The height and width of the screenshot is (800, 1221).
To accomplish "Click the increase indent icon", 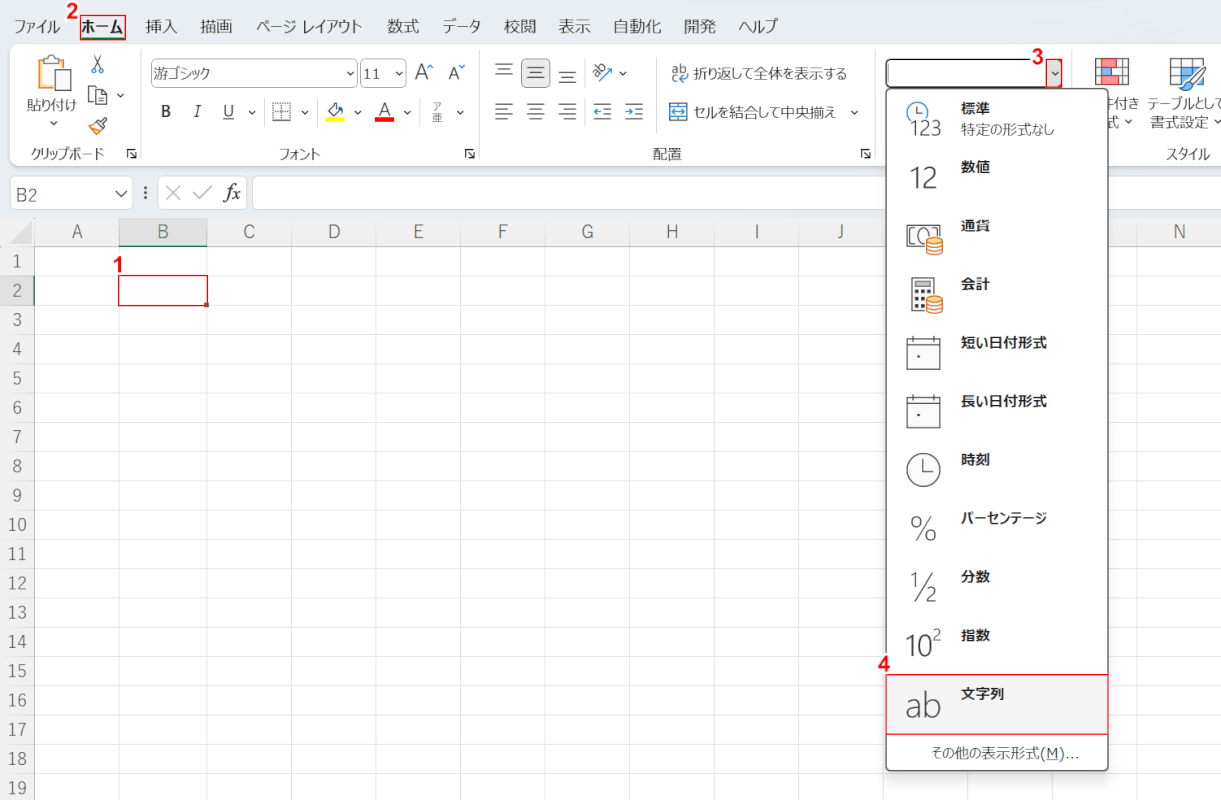I will (634, 112).
